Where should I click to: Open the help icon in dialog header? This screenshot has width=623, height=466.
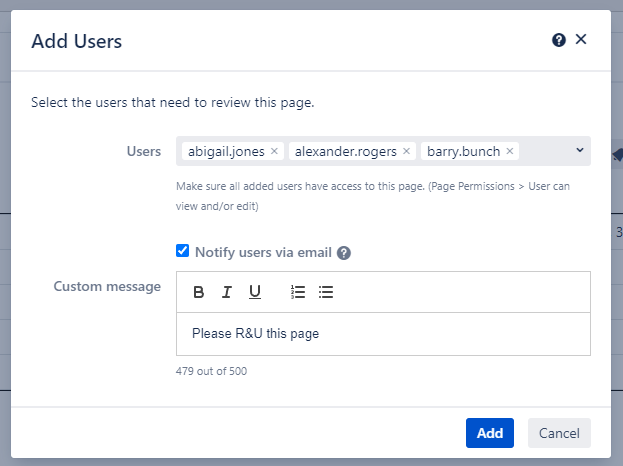559,40
